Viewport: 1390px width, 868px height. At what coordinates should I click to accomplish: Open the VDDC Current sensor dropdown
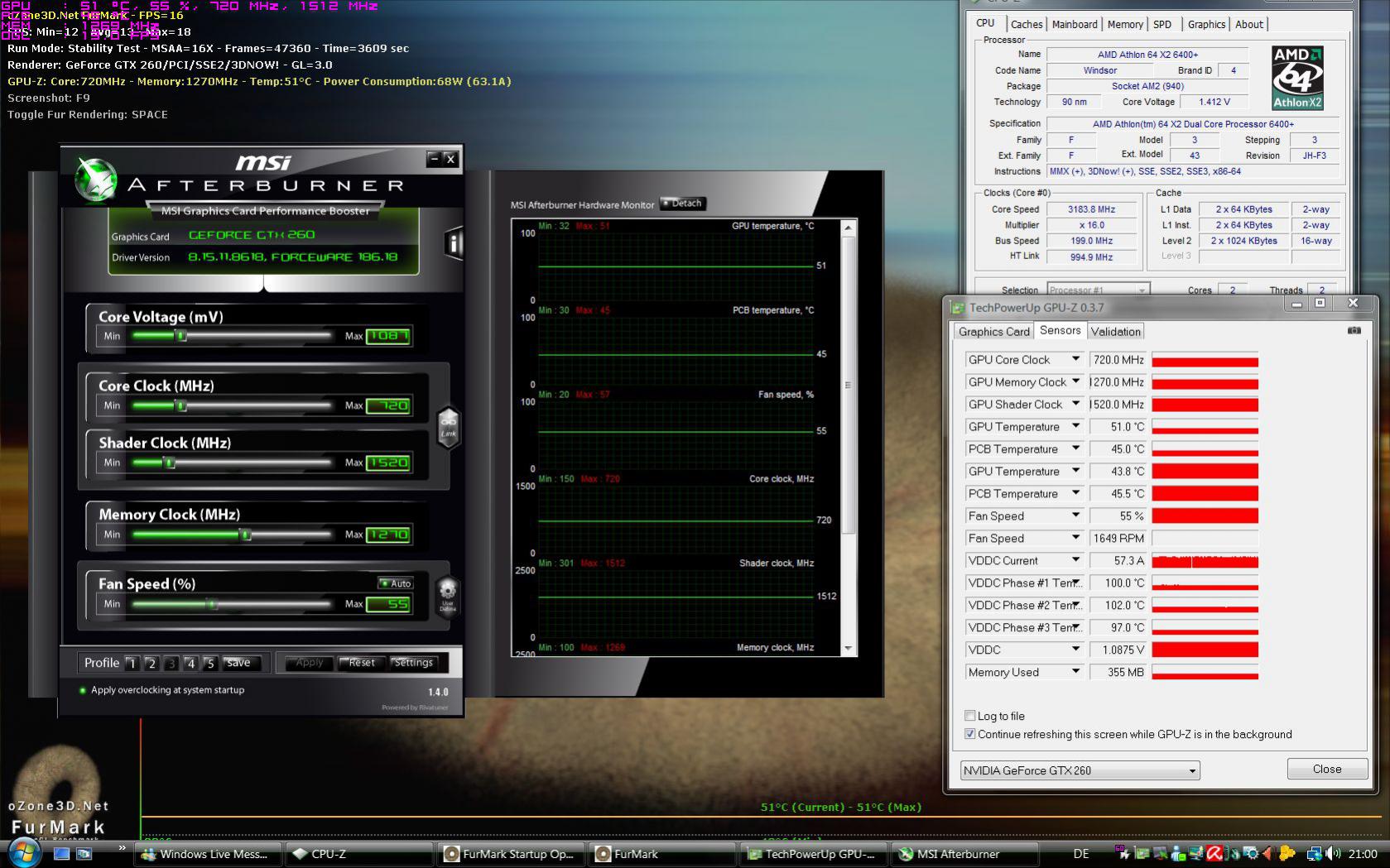pyautogui.click(x=1075, y=560)
